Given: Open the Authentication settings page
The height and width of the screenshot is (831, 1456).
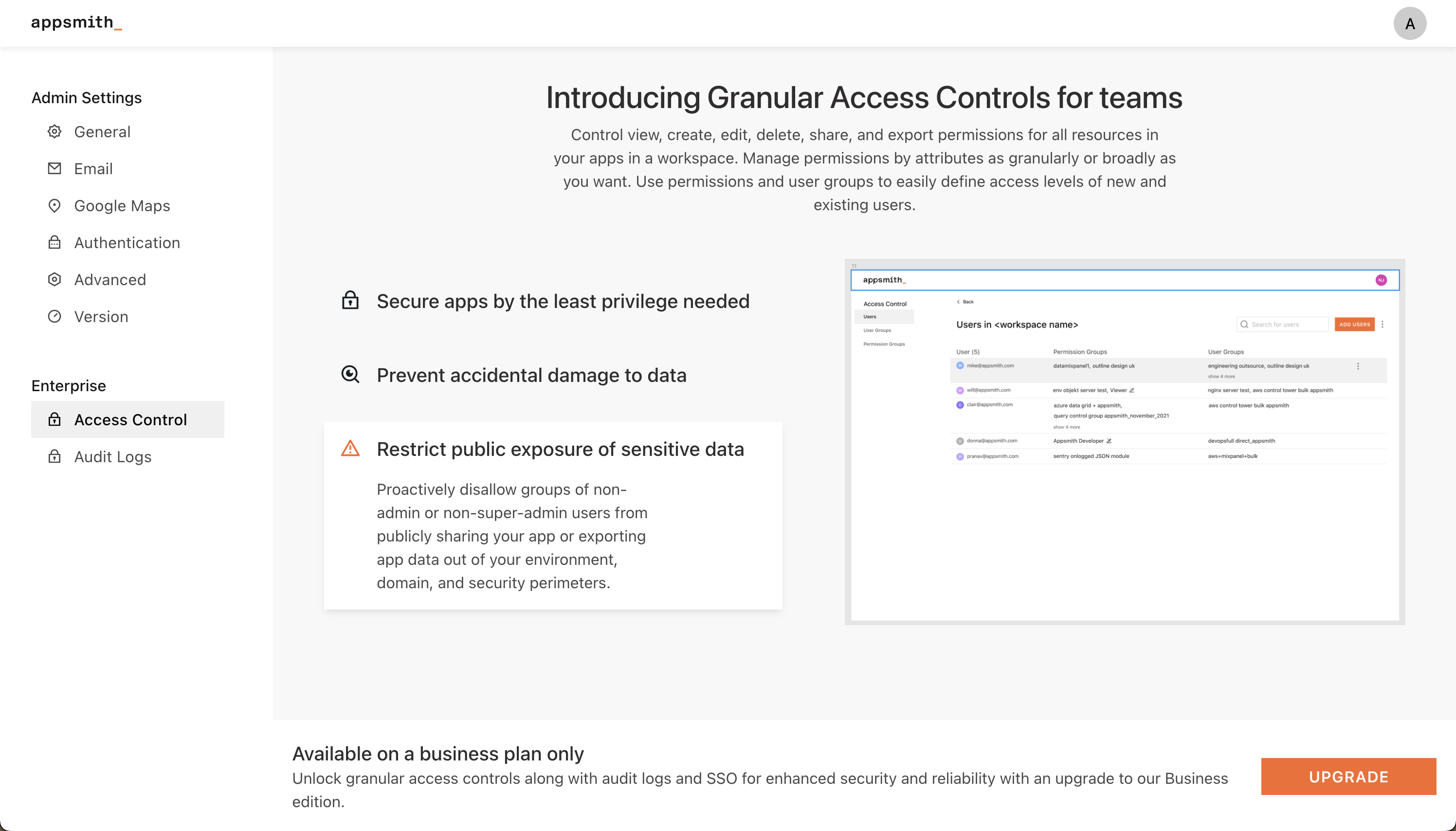Looking at the screenshot, I should (x=127, y=243).
